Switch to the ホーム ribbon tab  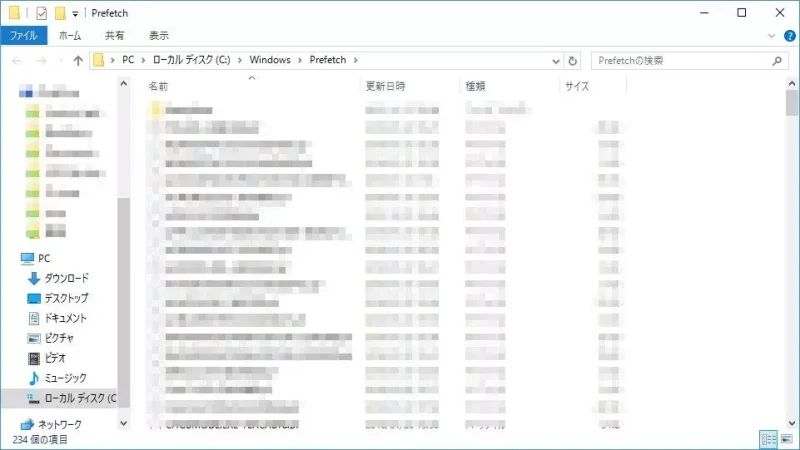click(70, 36)
